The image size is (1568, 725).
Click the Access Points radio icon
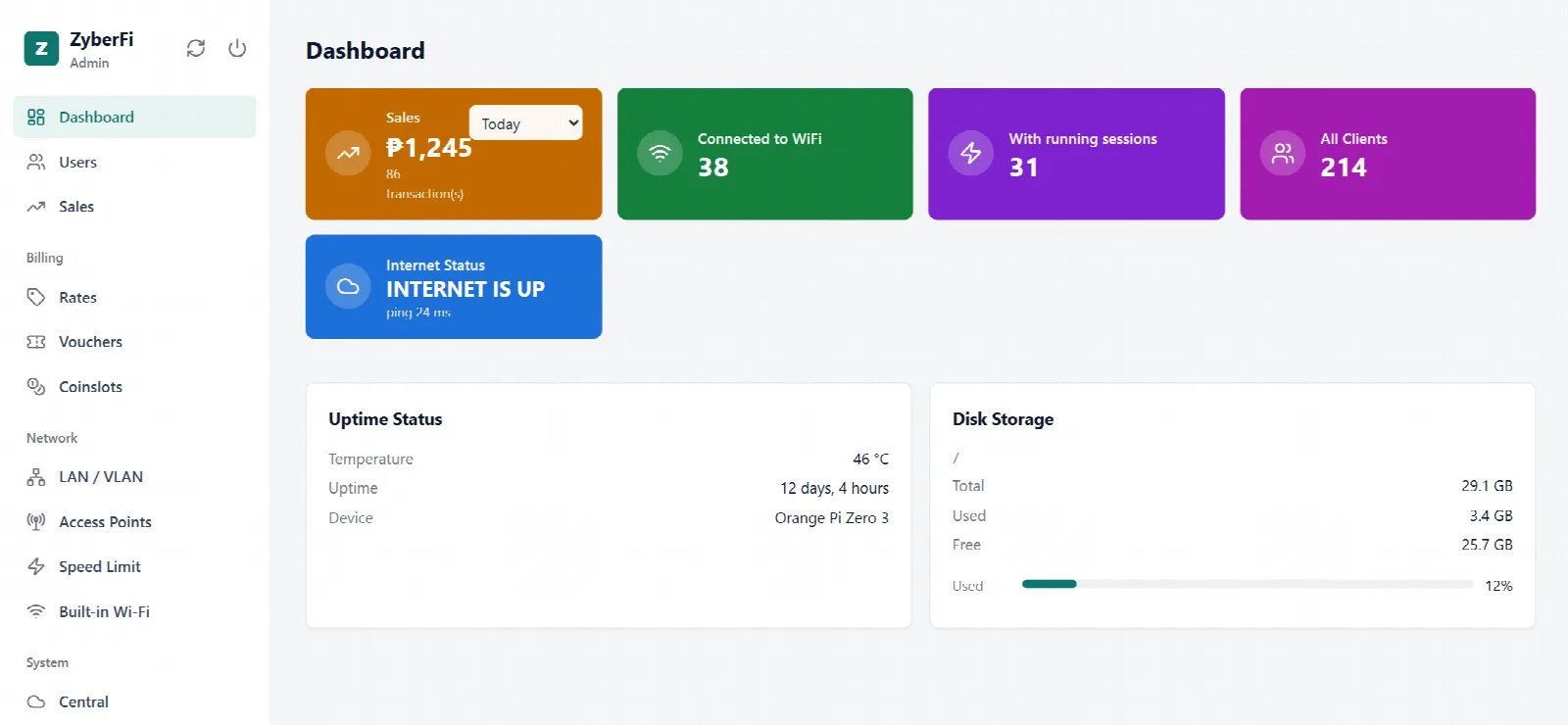click(x=36, y=521)
